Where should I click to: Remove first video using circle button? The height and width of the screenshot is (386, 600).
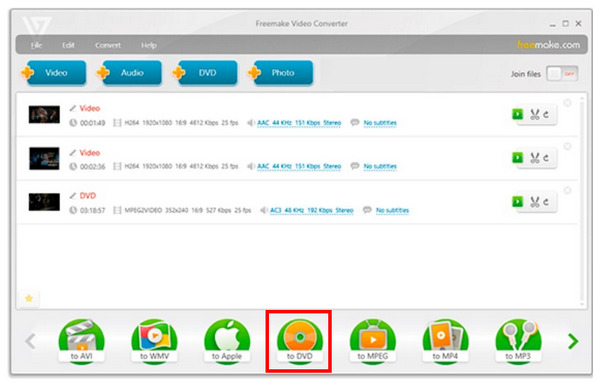coord(567,103)
